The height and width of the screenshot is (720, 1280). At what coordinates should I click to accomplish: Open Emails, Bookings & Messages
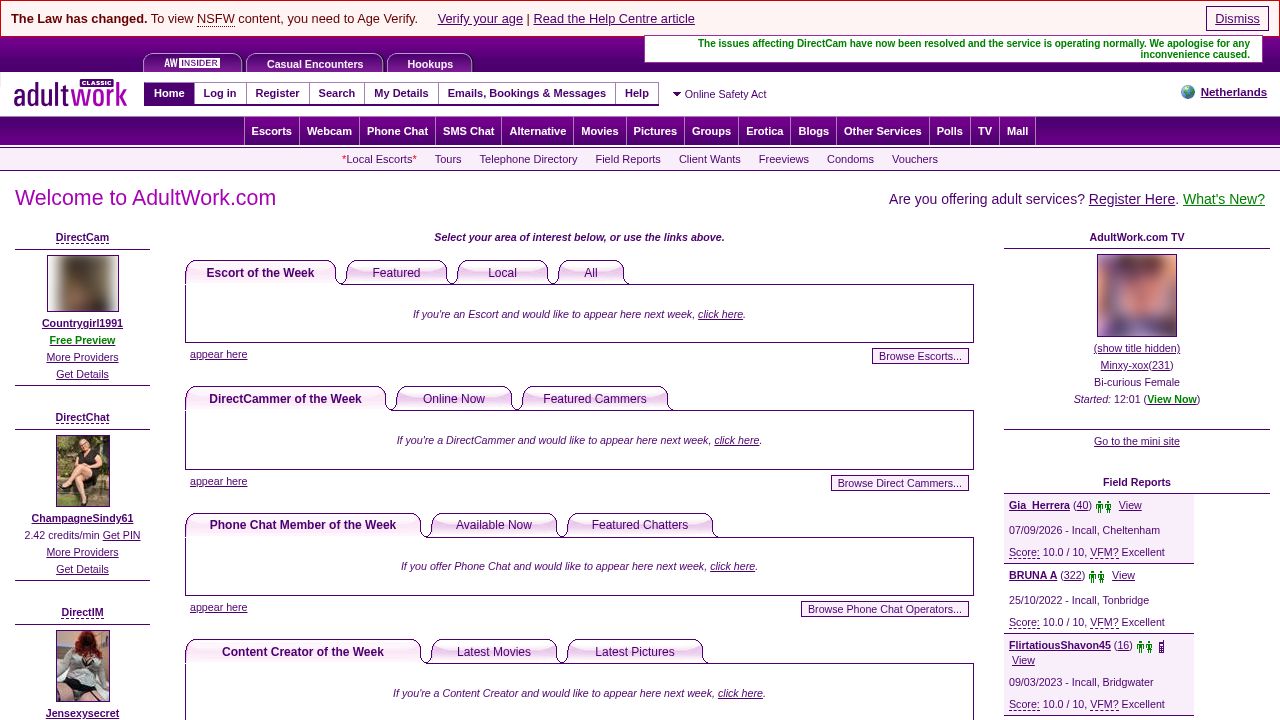527,94
